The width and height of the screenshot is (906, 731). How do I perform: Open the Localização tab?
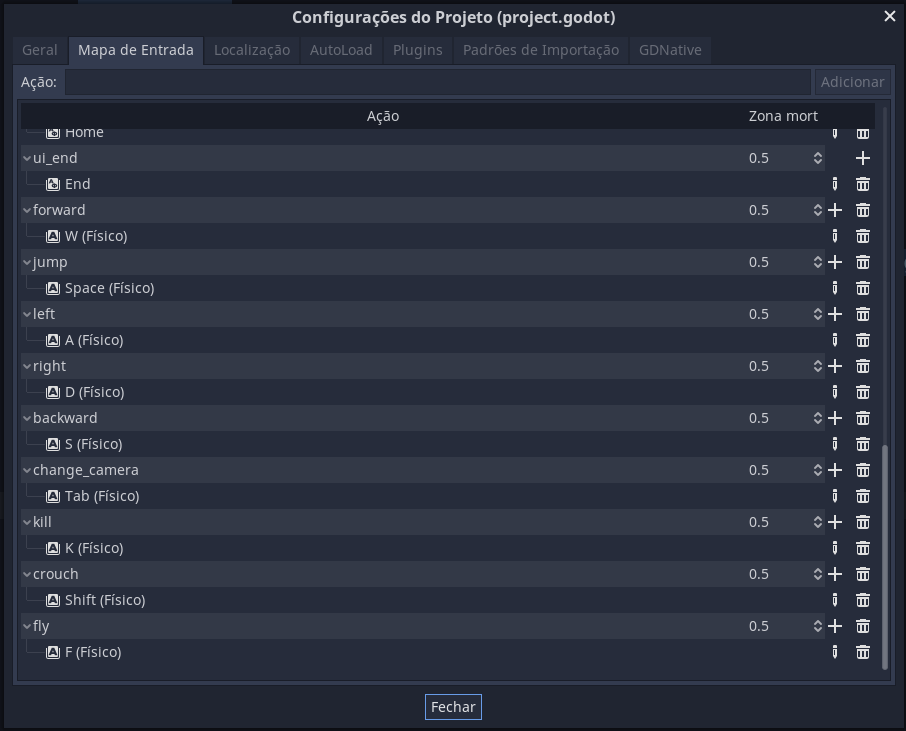click(252, 50)
